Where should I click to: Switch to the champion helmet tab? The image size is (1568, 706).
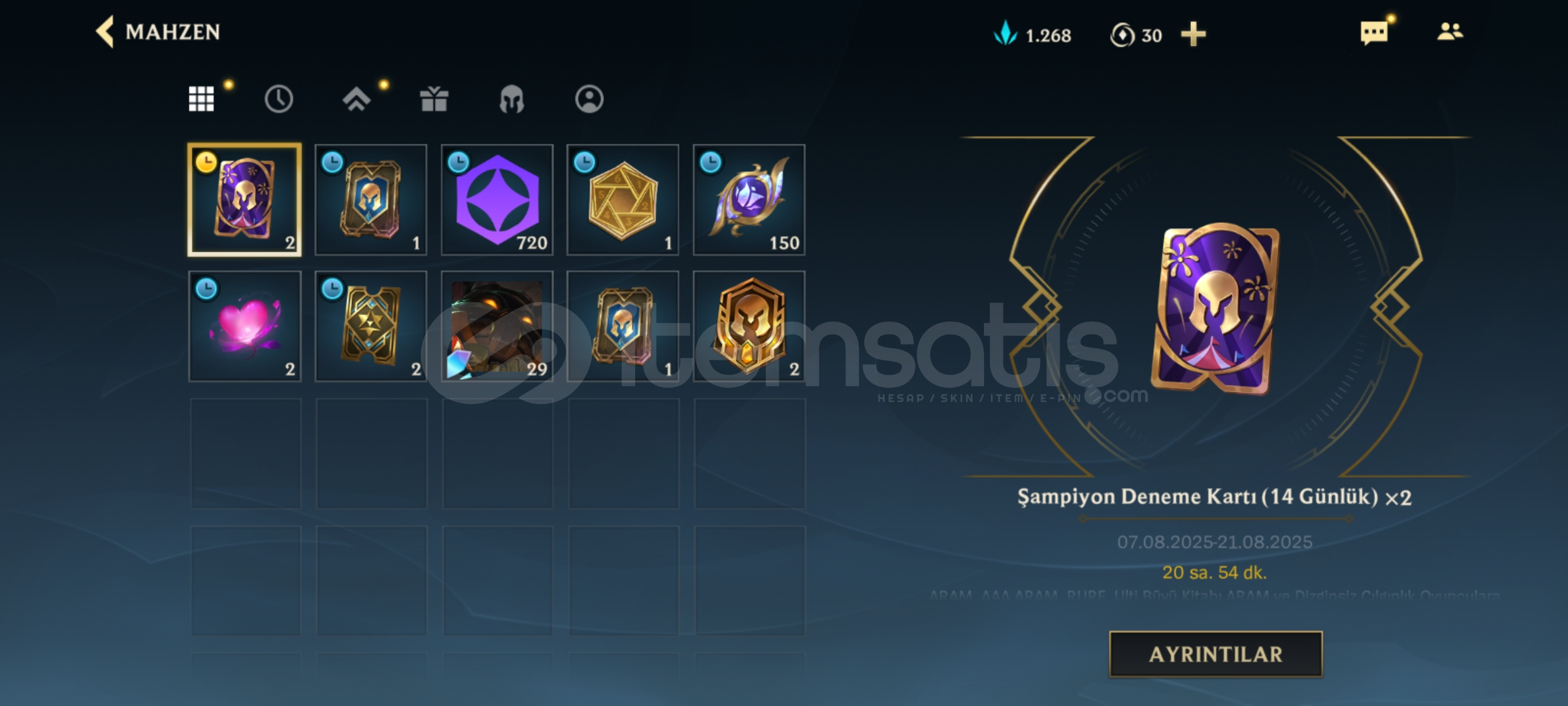tap(512, 99)
